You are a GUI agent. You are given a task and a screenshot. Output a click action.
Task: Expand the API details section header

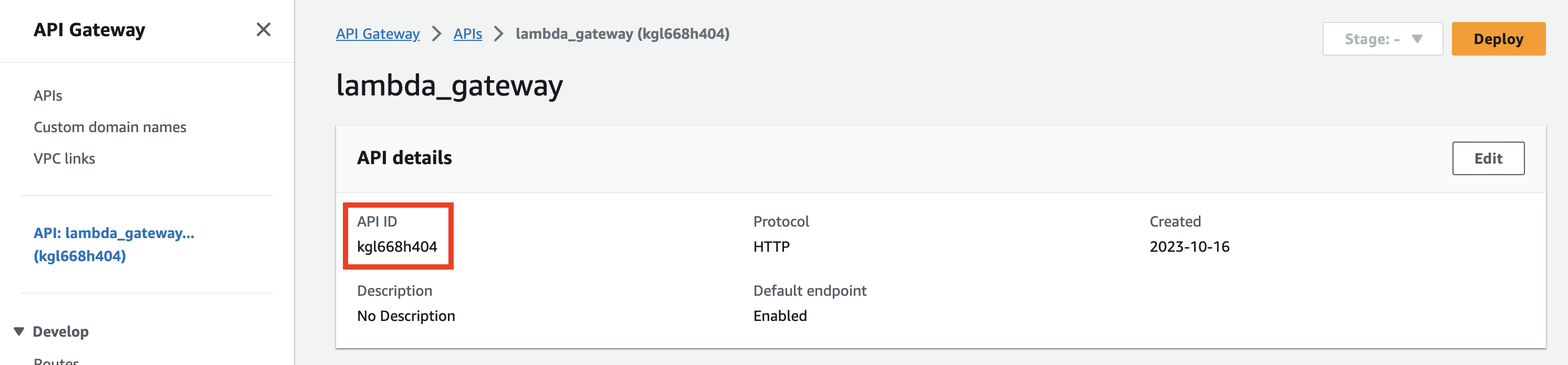pyautogui.click(x=404, y=157)
